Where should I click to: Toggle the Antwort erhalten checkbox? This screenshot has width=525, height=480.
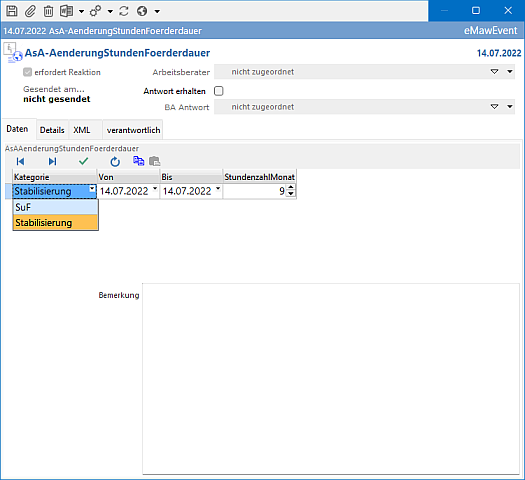click(219, 91)
